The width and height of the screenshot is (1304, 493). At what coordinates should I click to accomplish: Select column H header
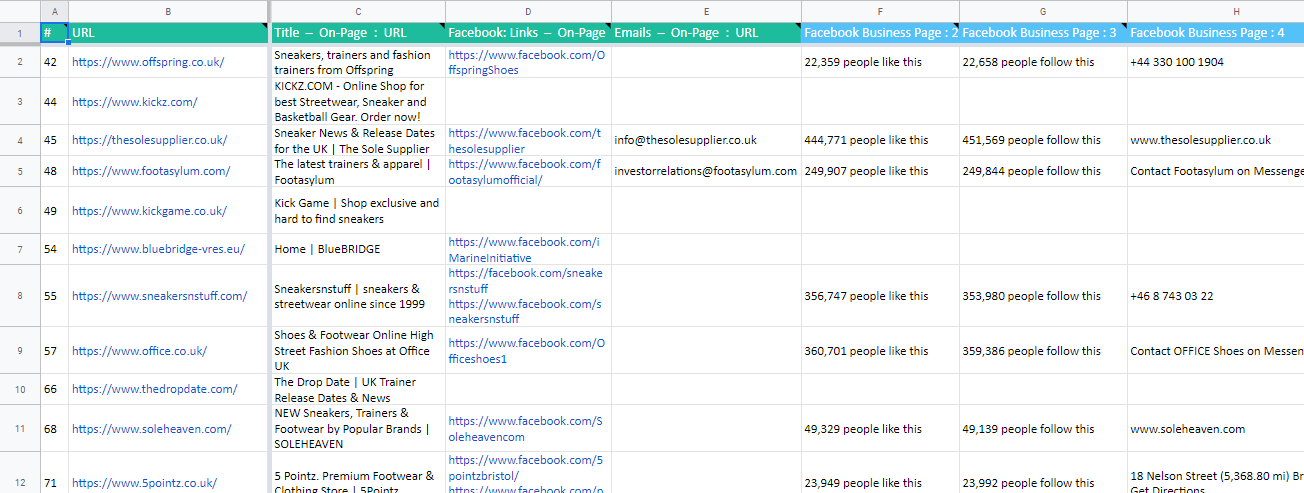pyautogui.click(x=1215, y=10)
